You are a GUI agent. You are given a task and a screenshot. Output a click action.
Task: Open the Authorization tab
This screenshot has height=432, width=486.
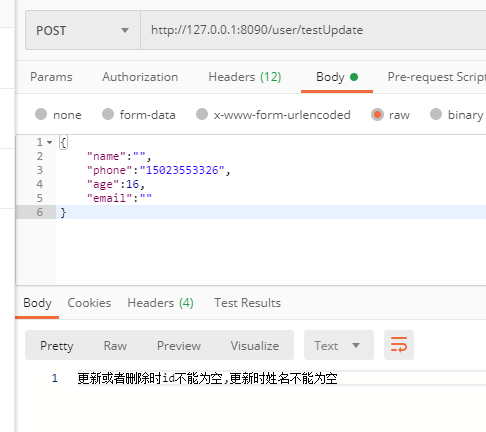coord(140,77)
